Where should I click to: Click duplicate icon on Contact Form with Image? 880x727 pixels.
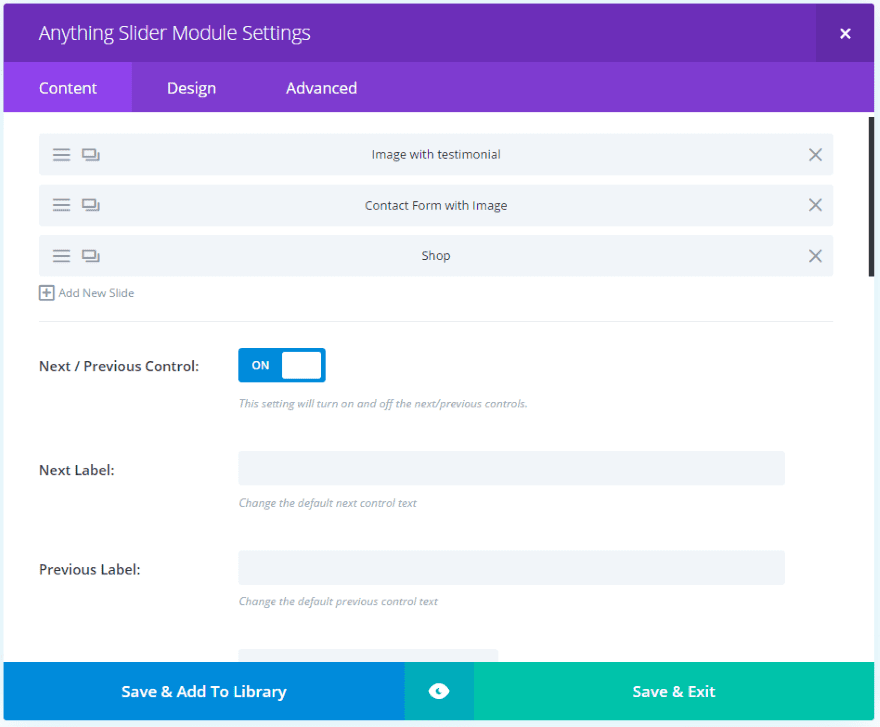pos(91,205)
